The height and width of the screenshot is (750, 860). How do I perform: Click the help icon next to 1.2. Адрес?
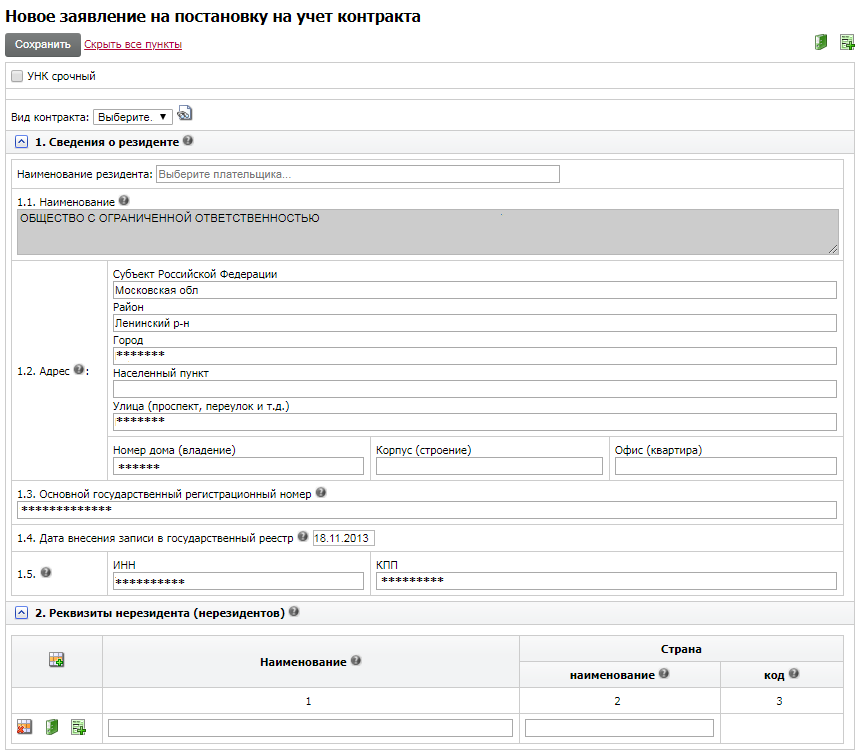79,370
